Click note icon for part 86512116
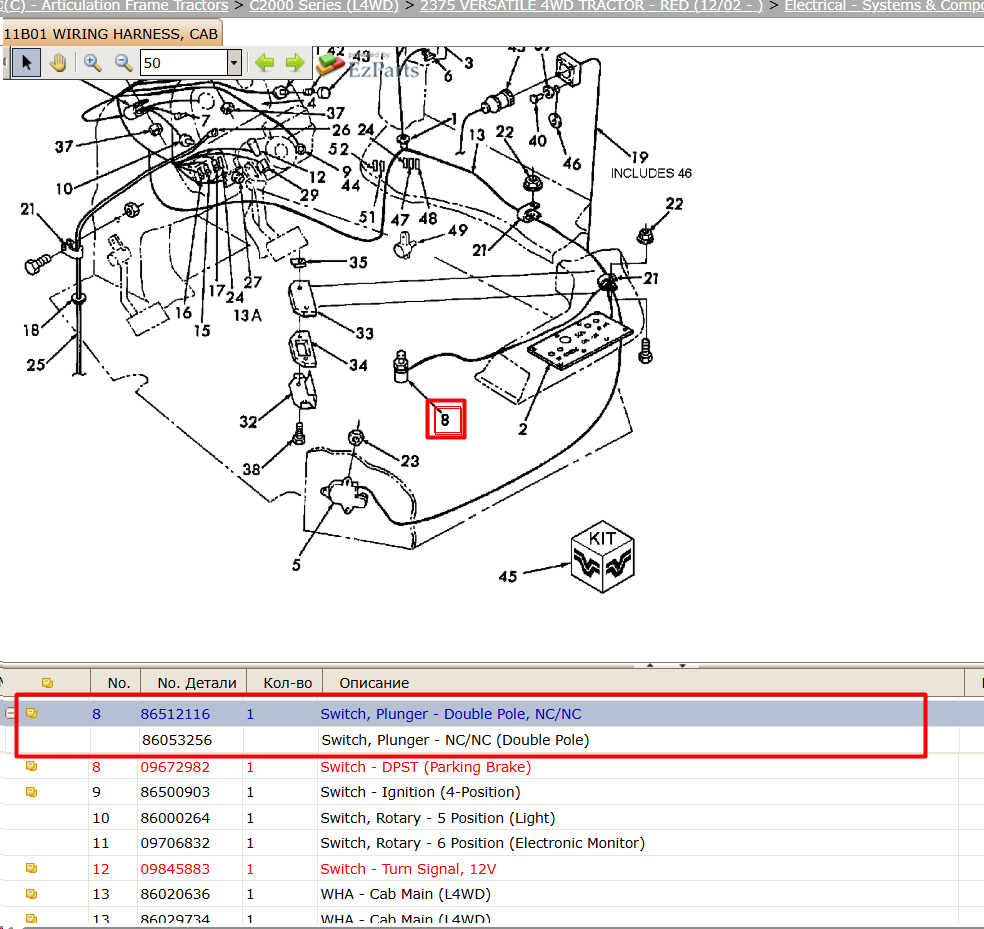The height and width of the screenshot is (929, 984). (x=31, y=713)
